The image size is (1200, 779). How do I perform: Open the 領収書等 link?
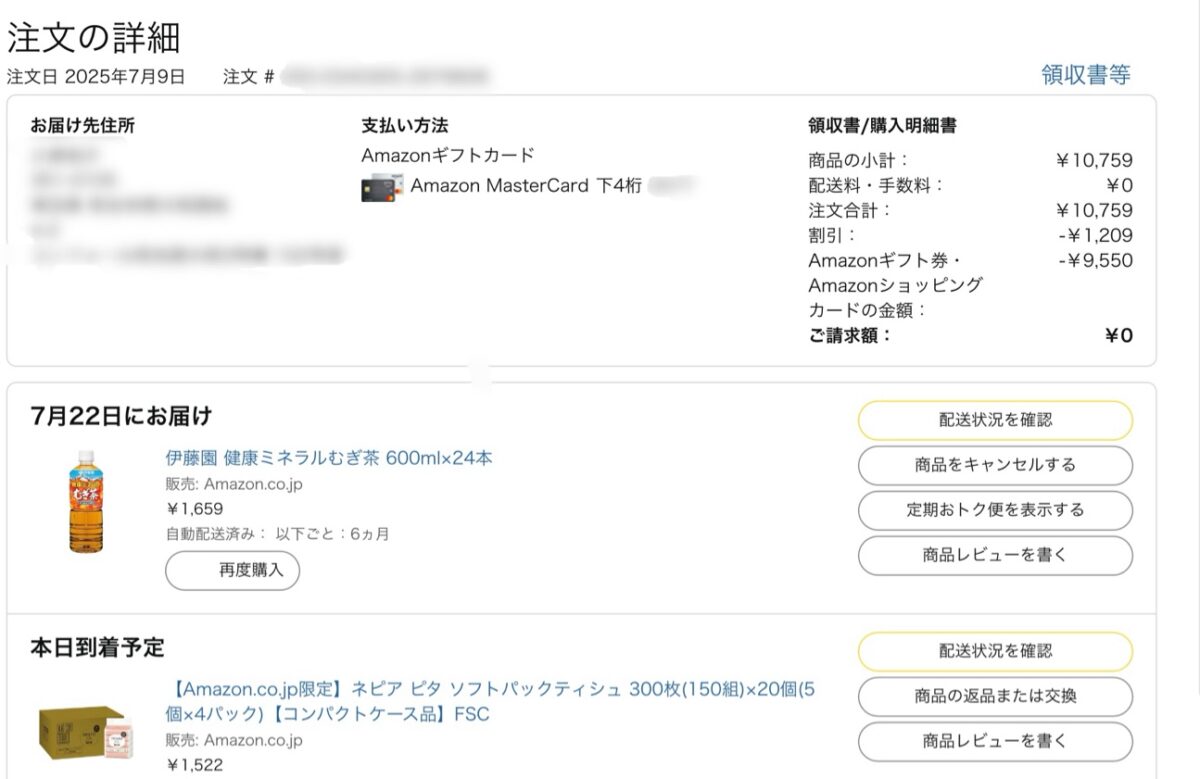(1086, 75)
